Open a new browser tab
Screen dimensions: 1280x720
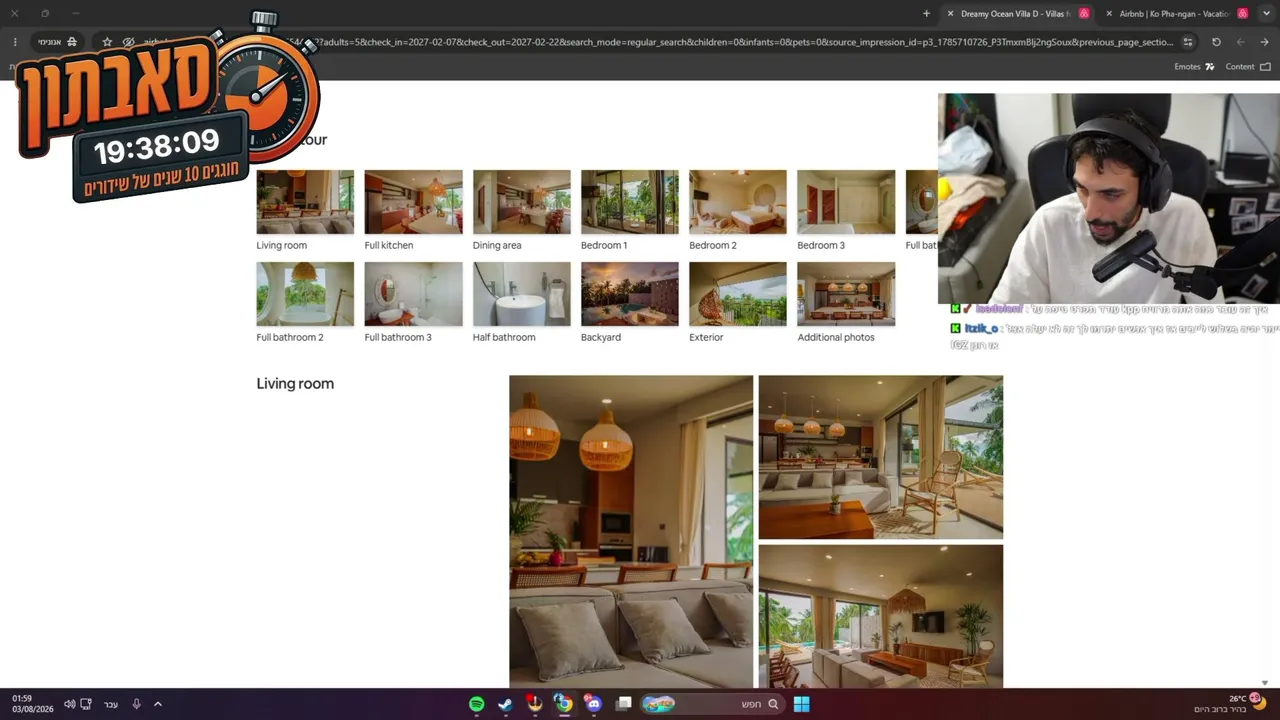(926, 14)
